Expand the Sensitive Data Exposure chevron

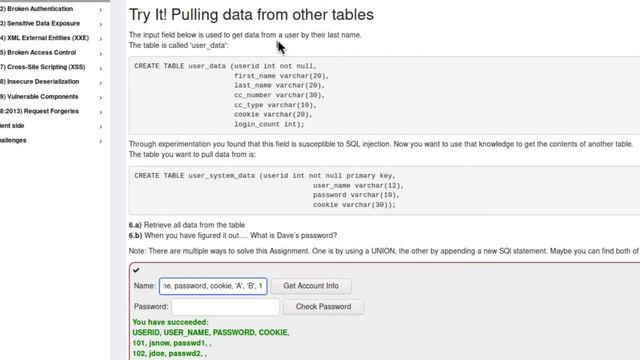(x=100, y=24)
